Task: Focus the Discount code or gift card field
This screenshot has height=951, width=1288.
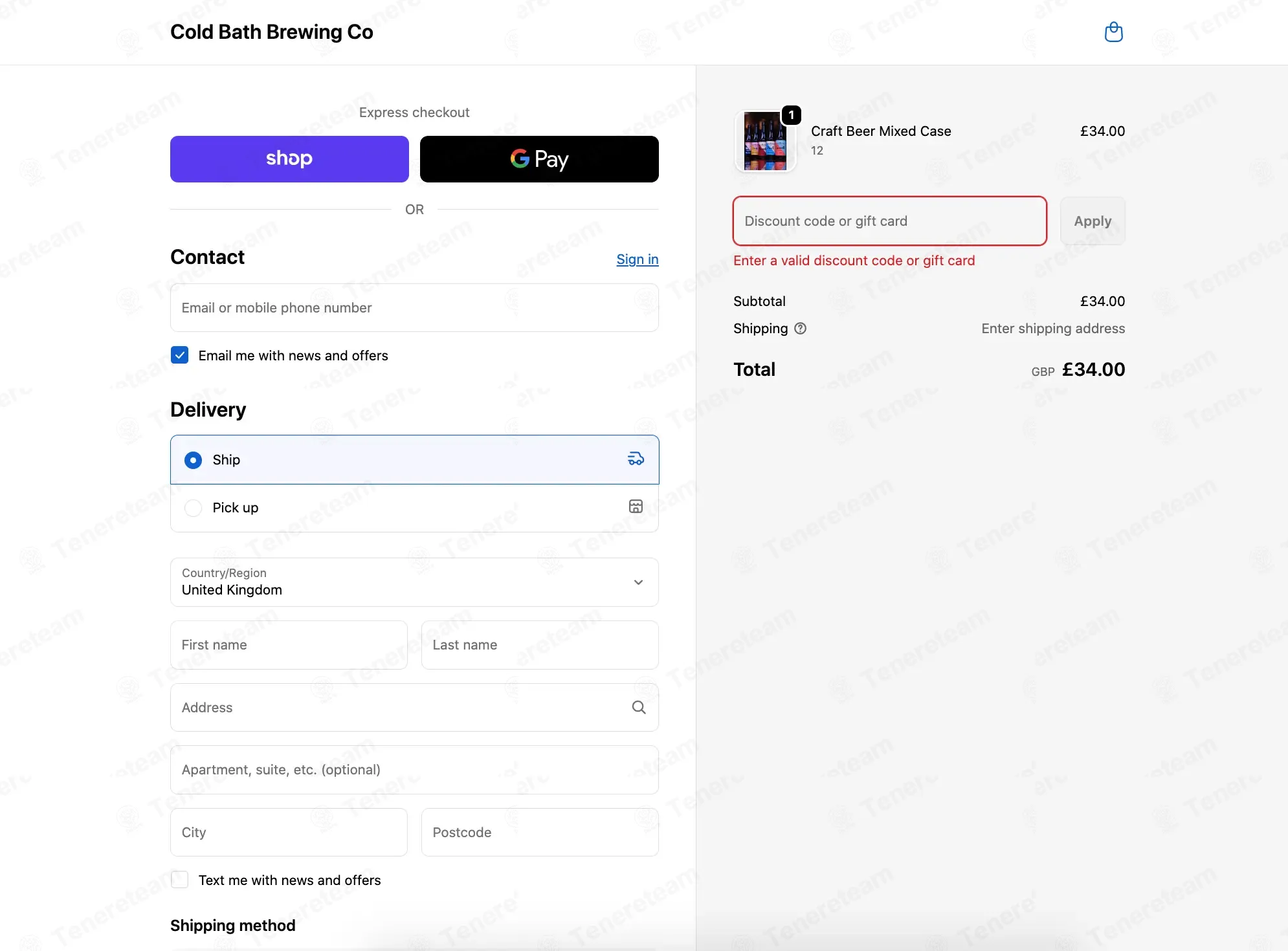Action: coord(890,221)
